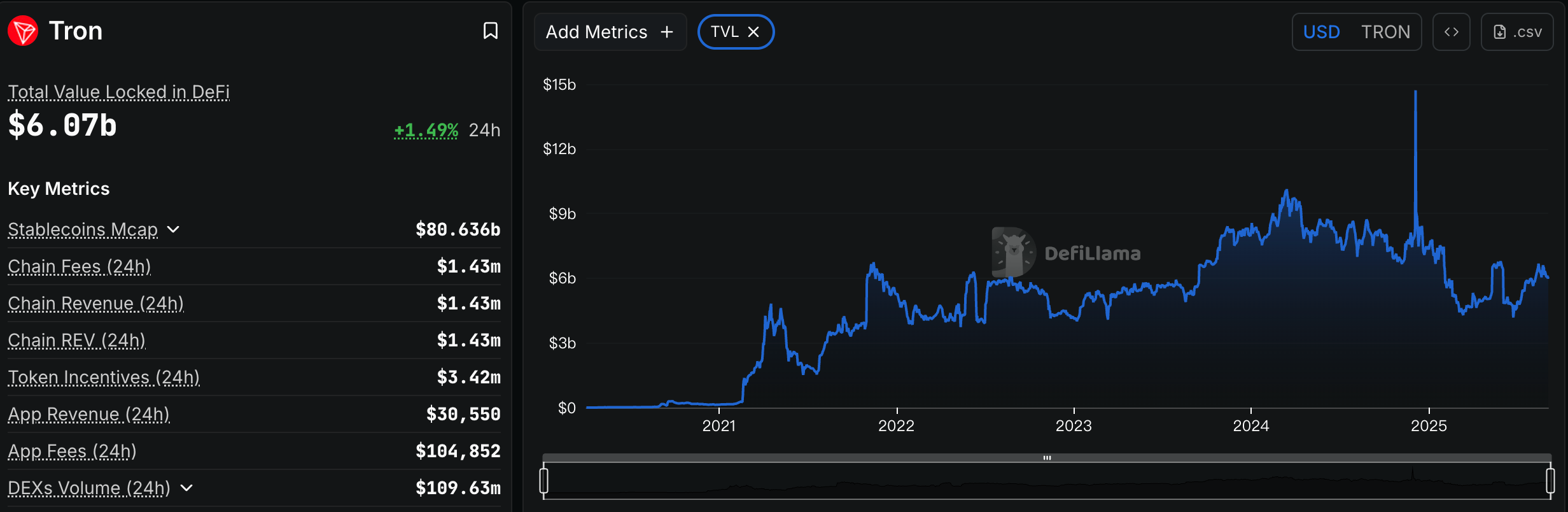Select the USD denomination tab
This screenshot has height=512, width=1568.
pos(1322,31)
